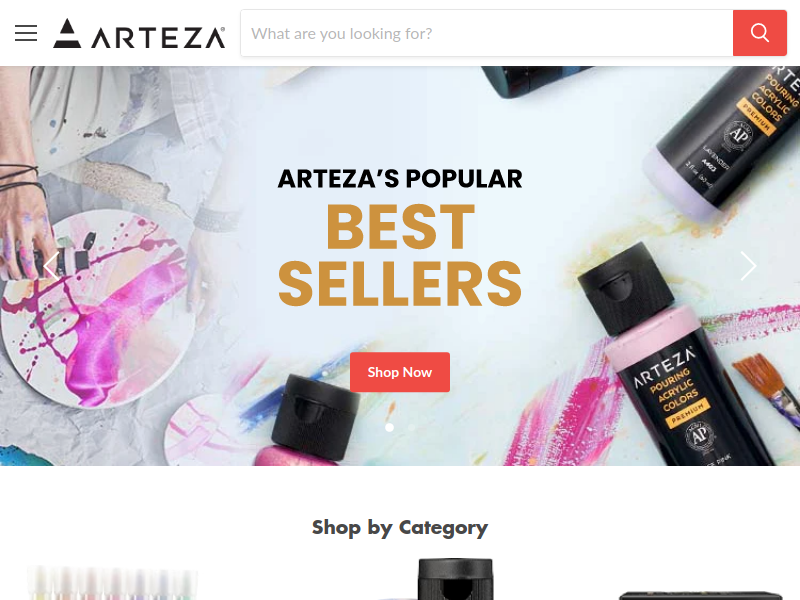Screen dimensions: 800x600
Task: Click the Arteza triangle logo icon
Action: point(67,33)
